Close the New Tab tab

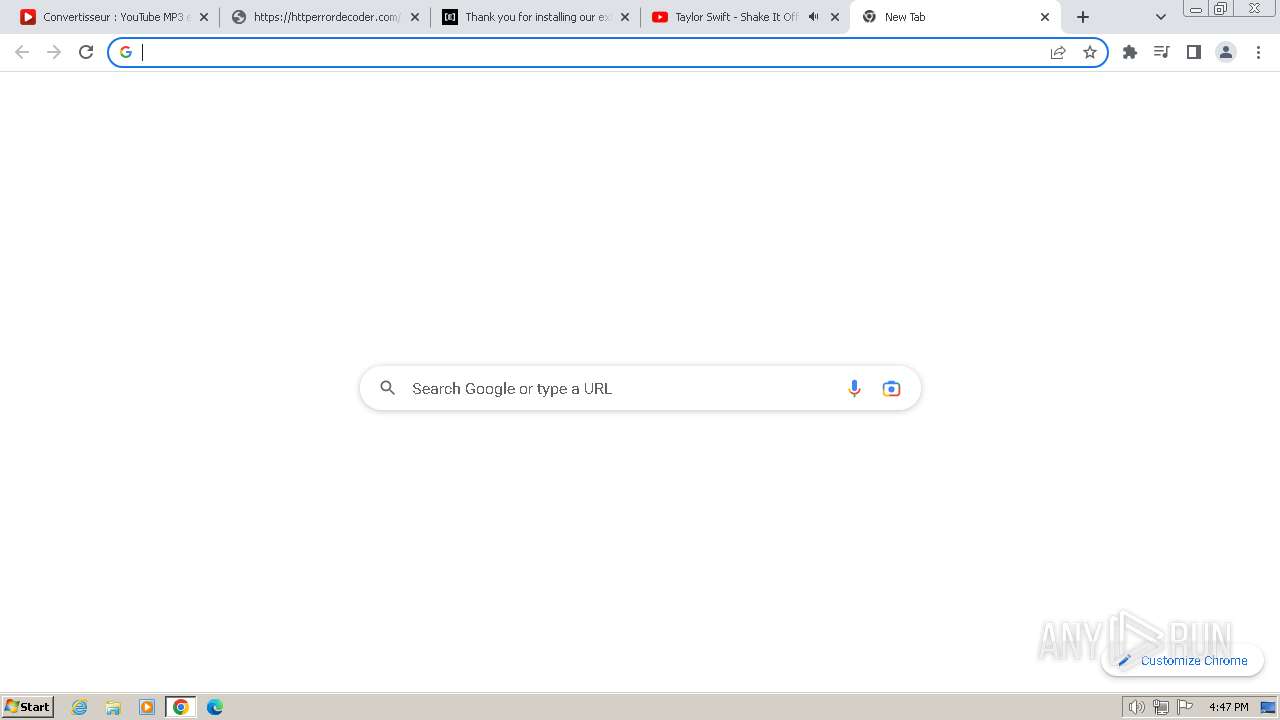click(x=1045, y=17)
